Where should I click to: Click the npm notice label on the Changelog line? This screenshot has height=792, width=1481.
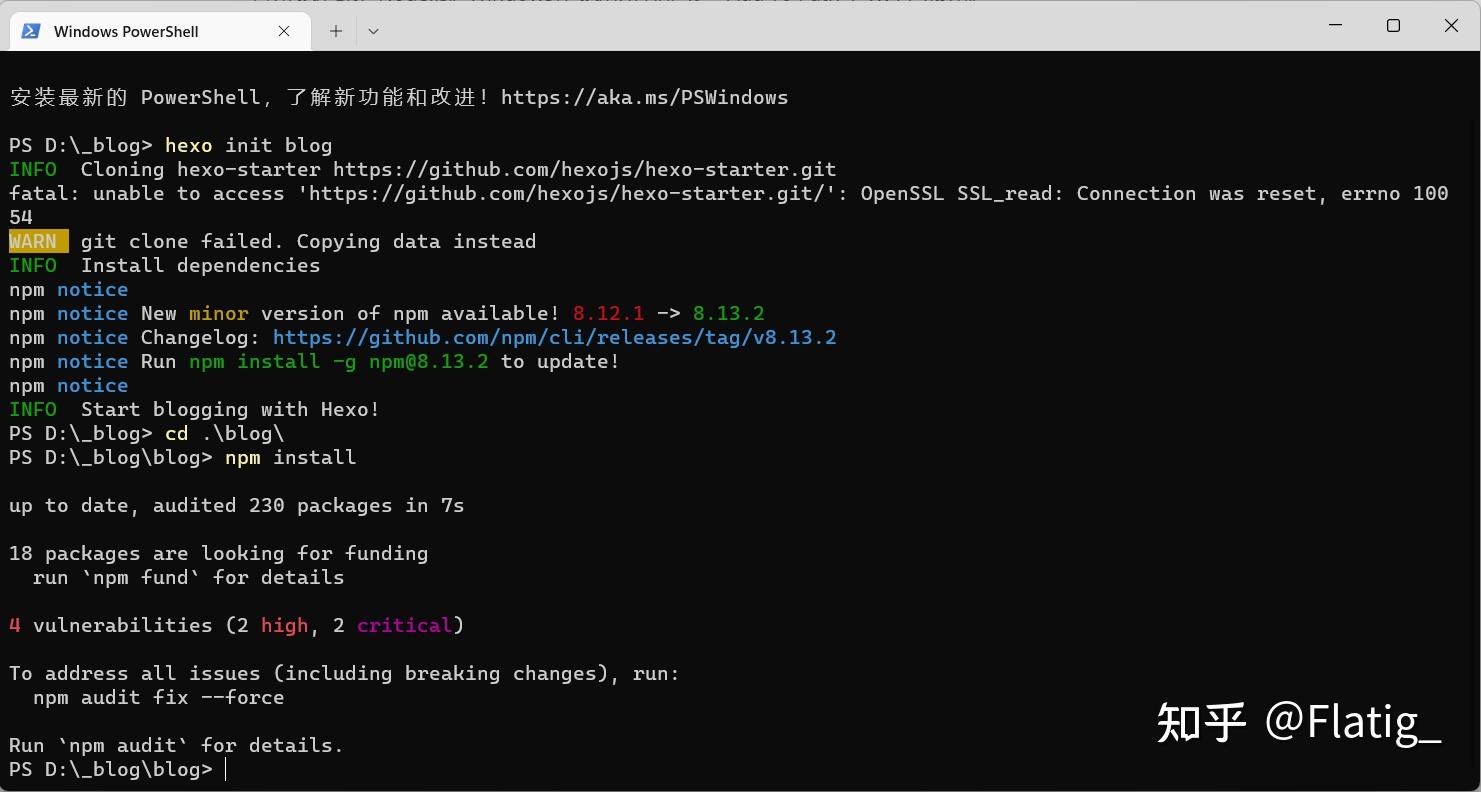coord(92,337)
